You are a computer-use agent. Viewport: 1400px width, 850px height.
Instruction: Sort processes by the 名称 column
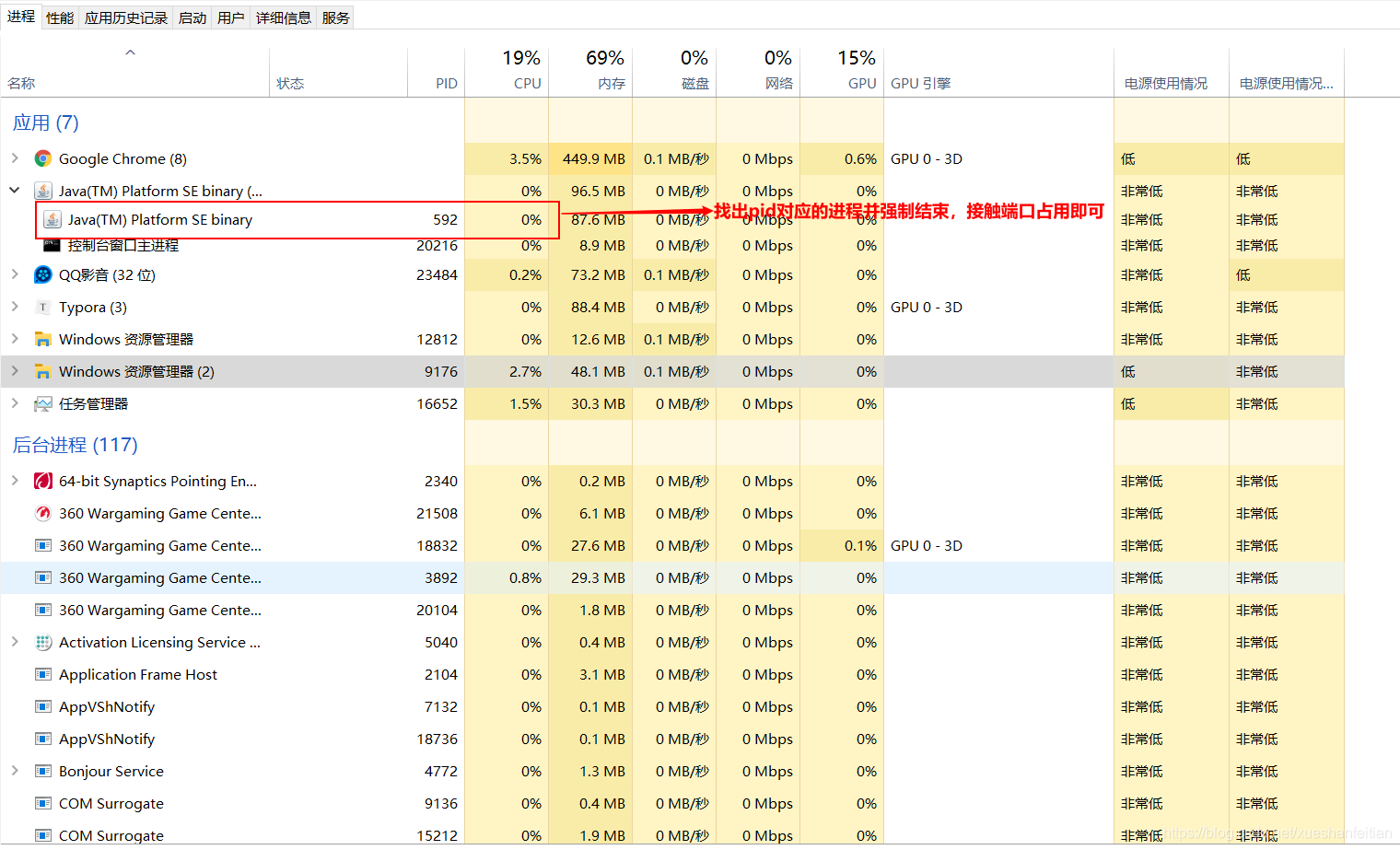(x=135, y=72)
